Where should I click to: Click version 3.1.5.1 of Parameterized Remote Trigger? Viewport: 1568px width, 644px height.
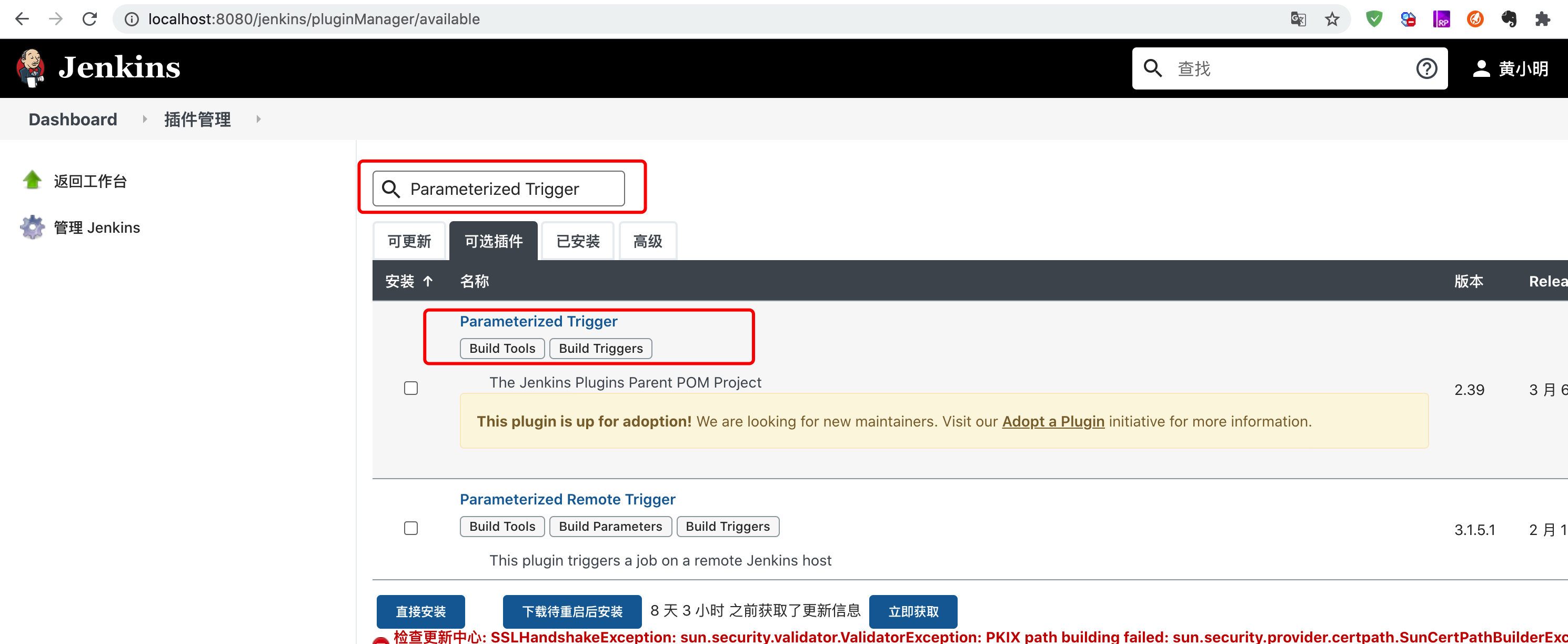click(x=1474, y=530)
